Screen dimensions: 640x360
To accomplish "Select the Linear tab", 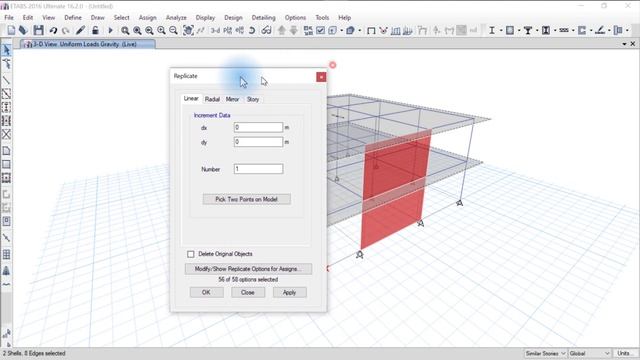I will click(191, 98).
